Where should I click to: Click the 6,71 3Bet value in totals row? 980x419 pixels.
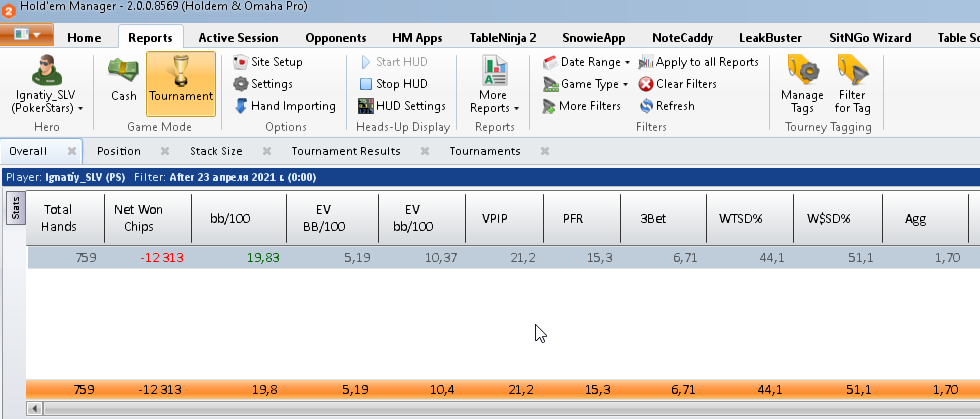pos(682,390)
